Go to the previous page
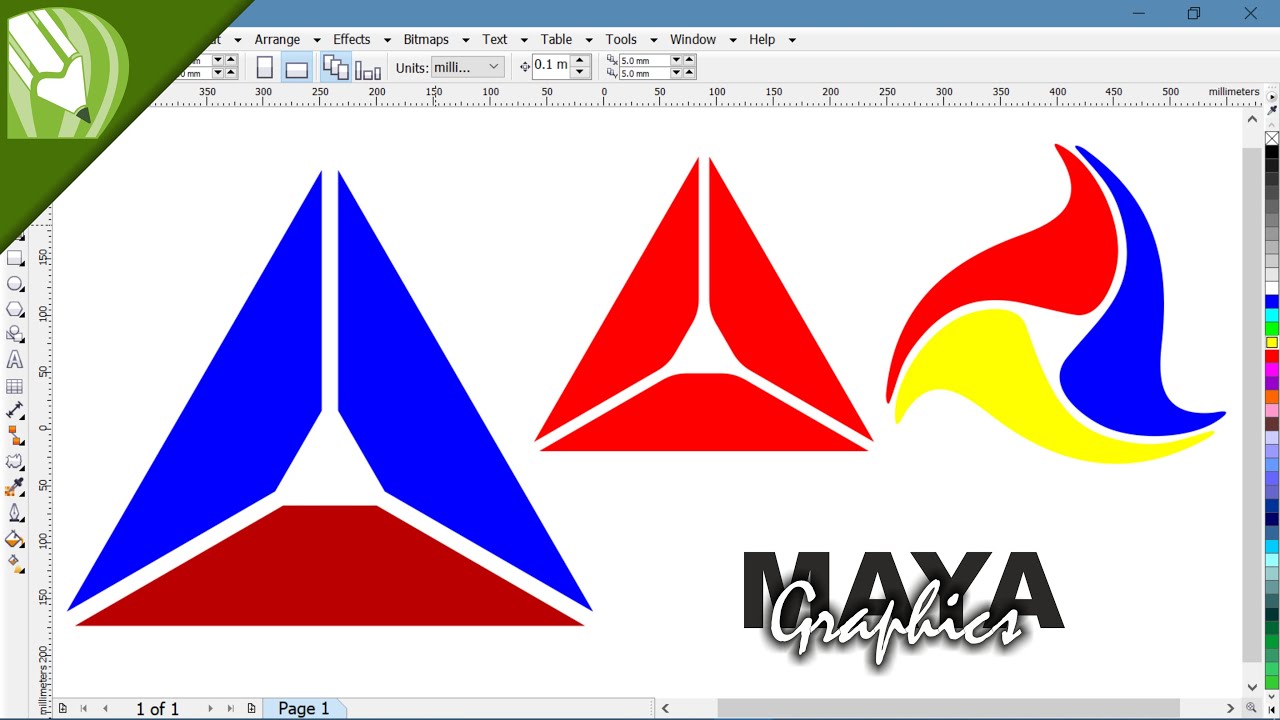 (x=105, y=708)
